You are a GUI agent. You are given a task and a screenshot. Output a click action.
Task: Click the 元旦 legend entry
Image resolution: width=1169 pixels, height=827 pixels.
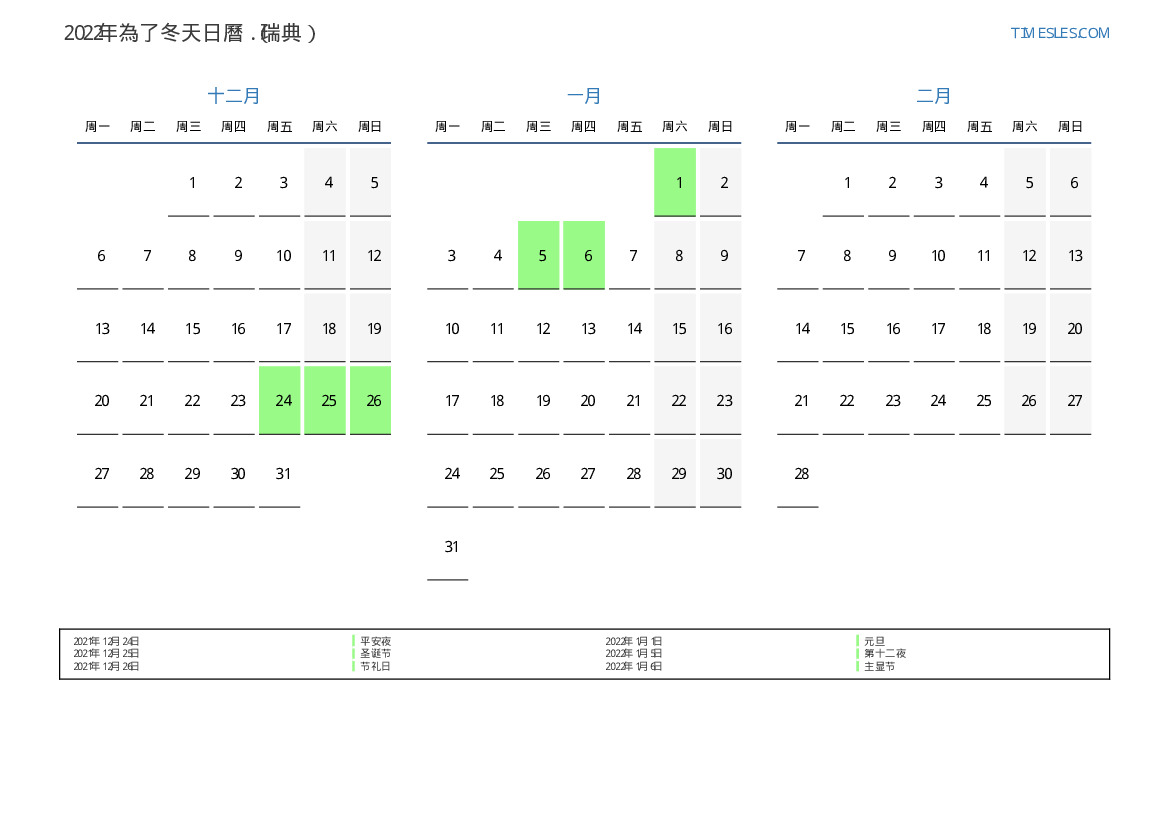[875, 641]
